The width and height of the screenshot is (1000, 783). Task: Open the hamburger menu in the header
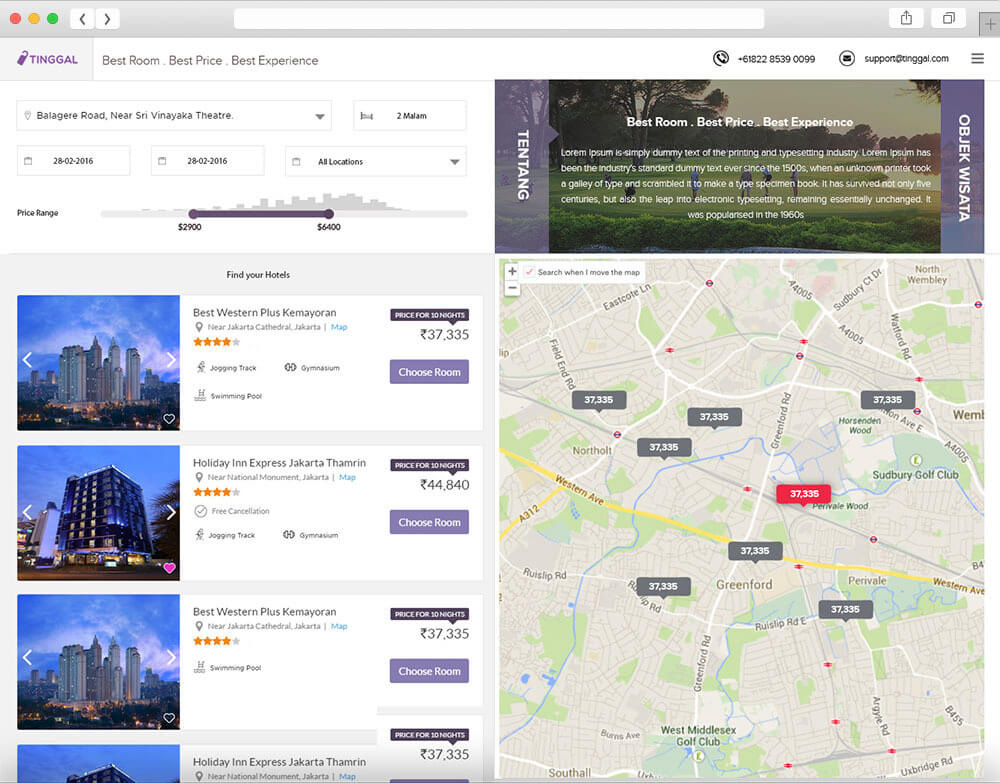tap(977, 59)
